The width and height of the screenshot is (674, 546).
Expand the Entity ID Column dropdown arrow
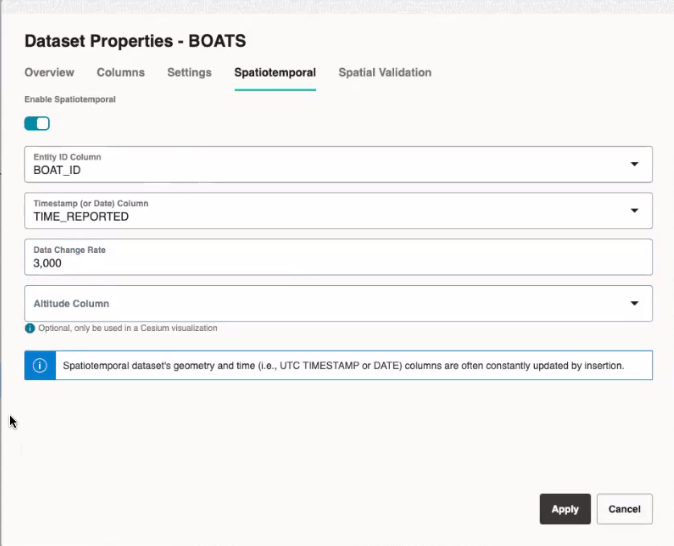click(x=634, y=164)
